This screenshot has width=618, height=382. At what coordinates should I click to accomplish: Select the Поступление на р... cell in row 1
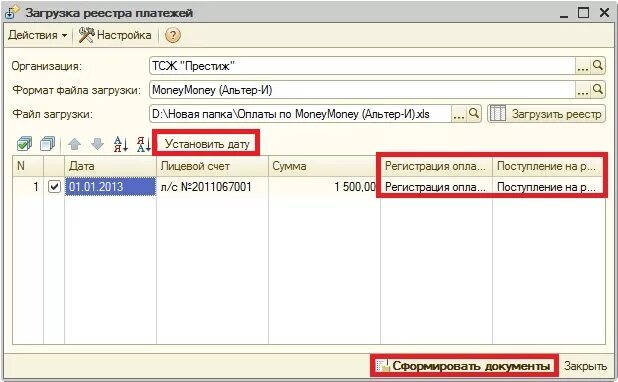549,186
